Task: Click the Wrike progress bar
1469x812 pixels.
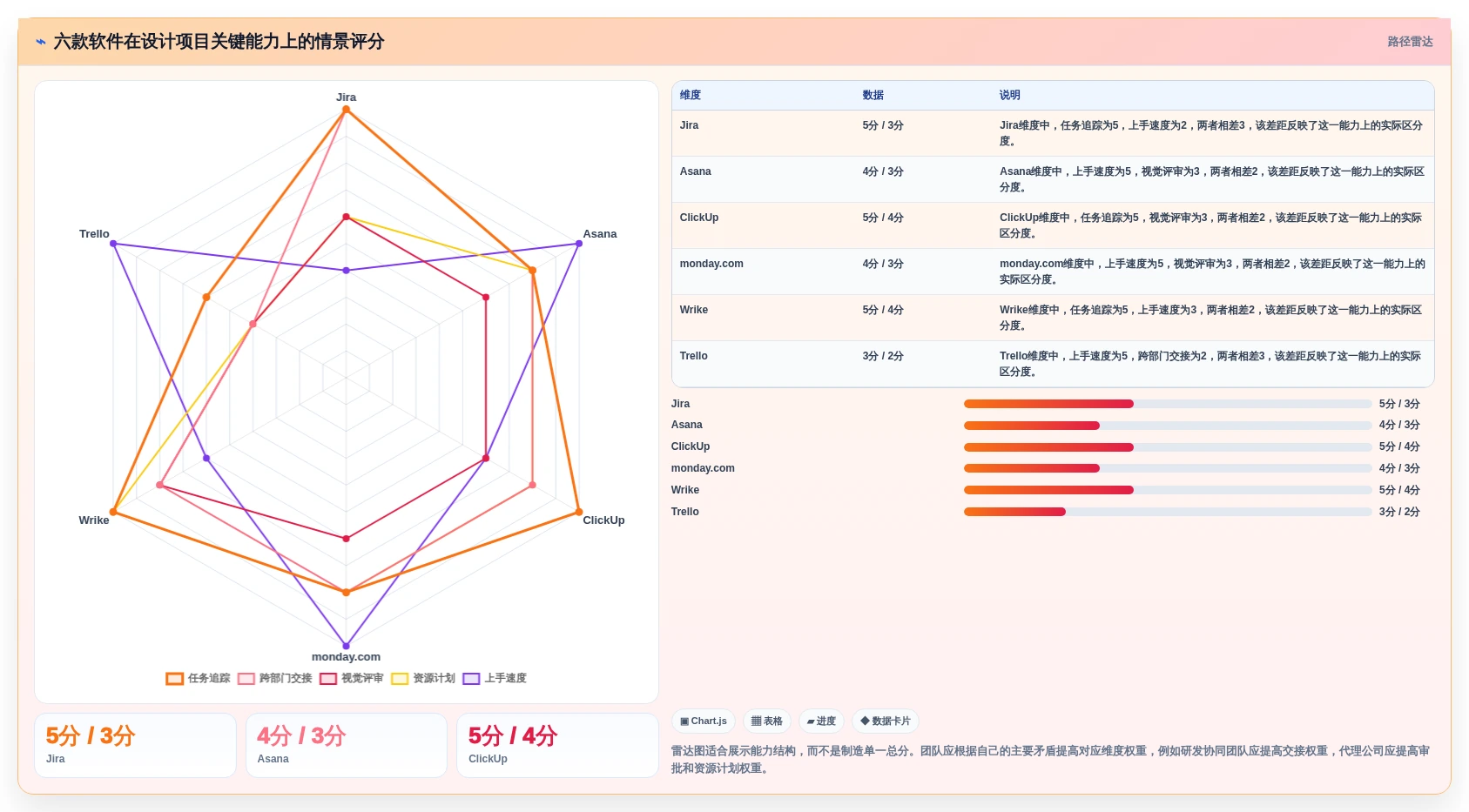Action: point(1168,490)
